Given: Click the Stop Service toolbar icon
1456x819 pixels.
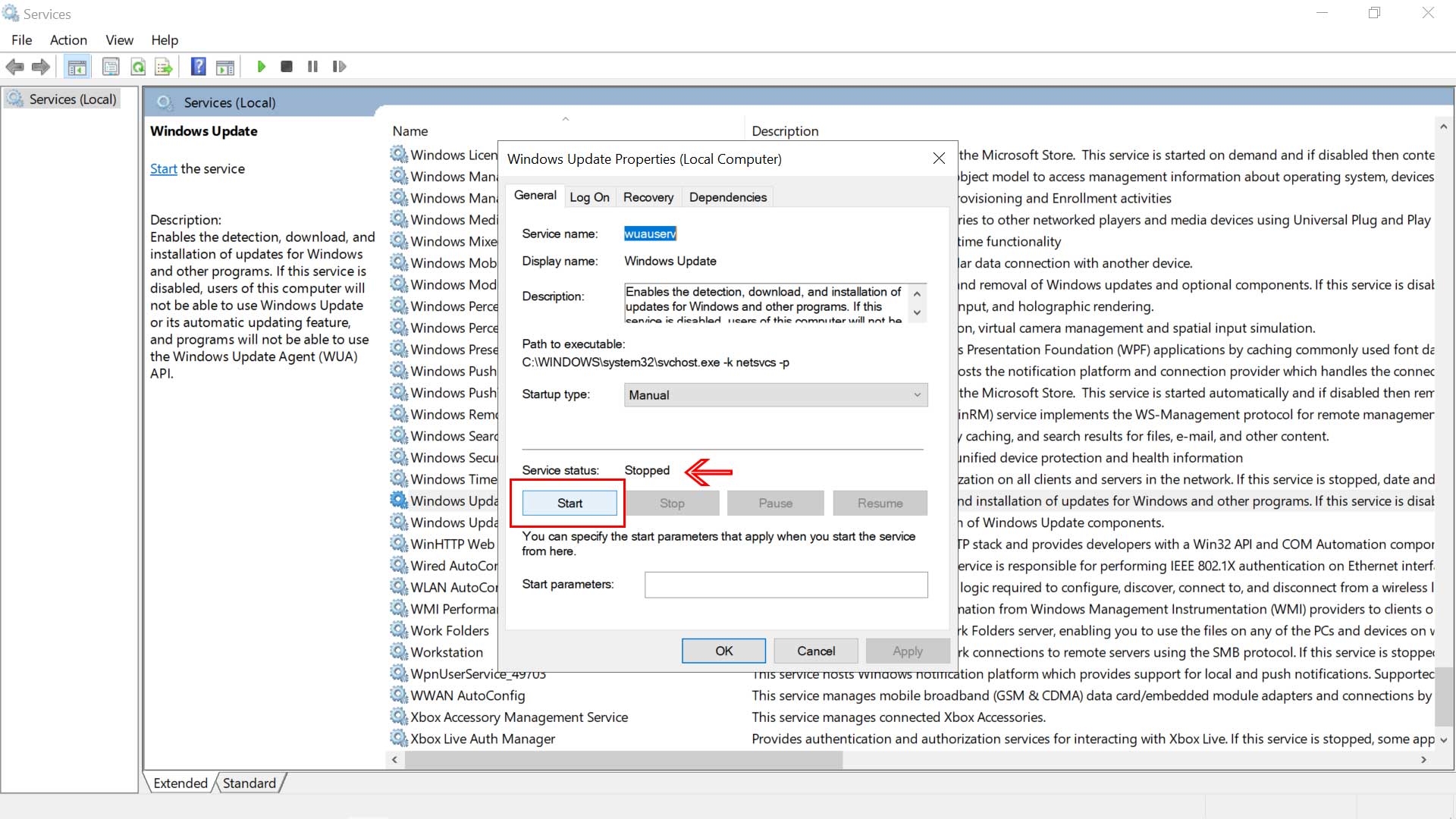Looking at the screenshot, I should pyautogui.click(x=287, y=67).
